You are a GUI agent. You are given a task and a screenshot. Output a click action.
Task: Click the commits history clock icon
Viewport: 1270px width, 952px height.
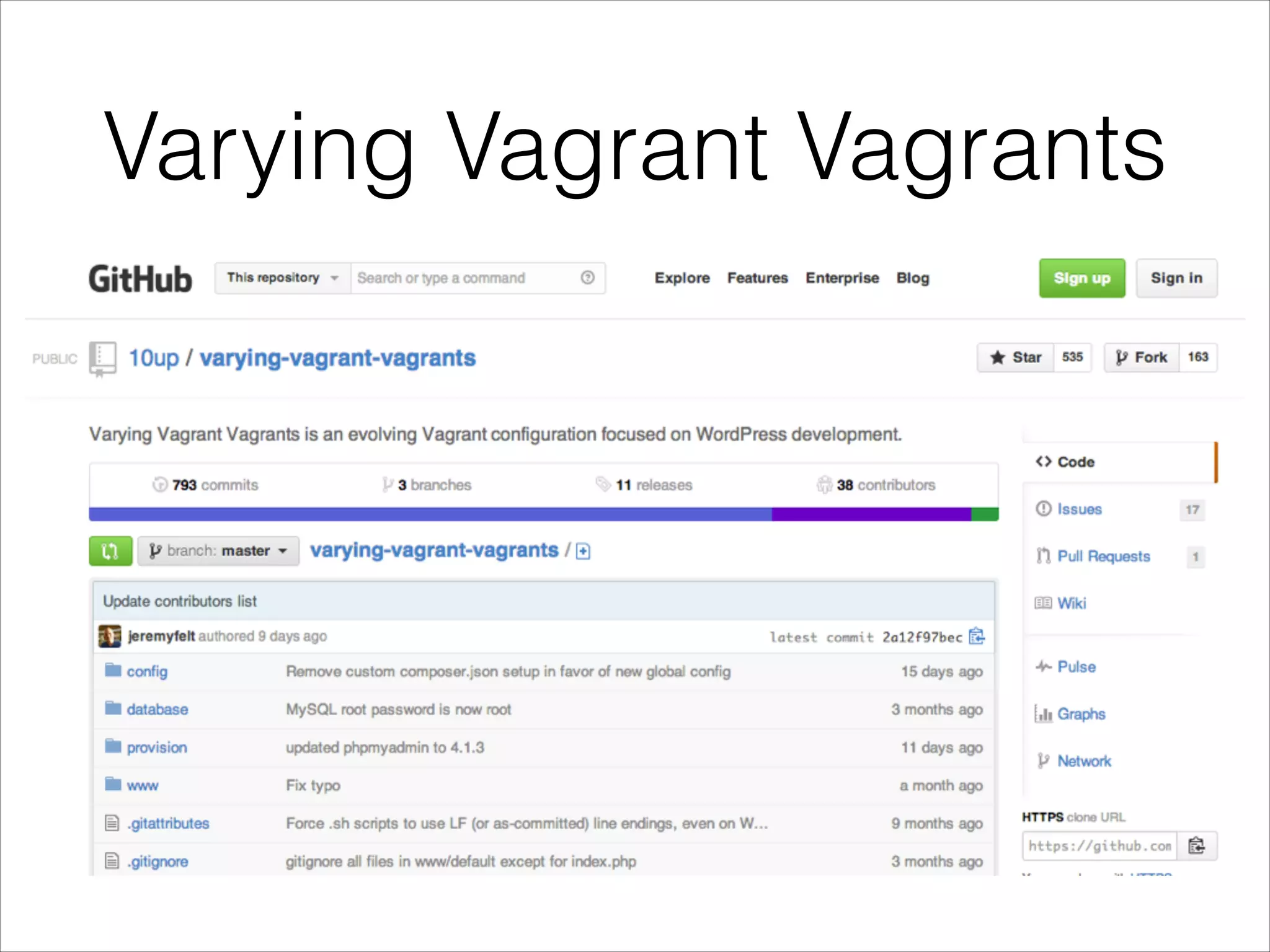(160, 485)
